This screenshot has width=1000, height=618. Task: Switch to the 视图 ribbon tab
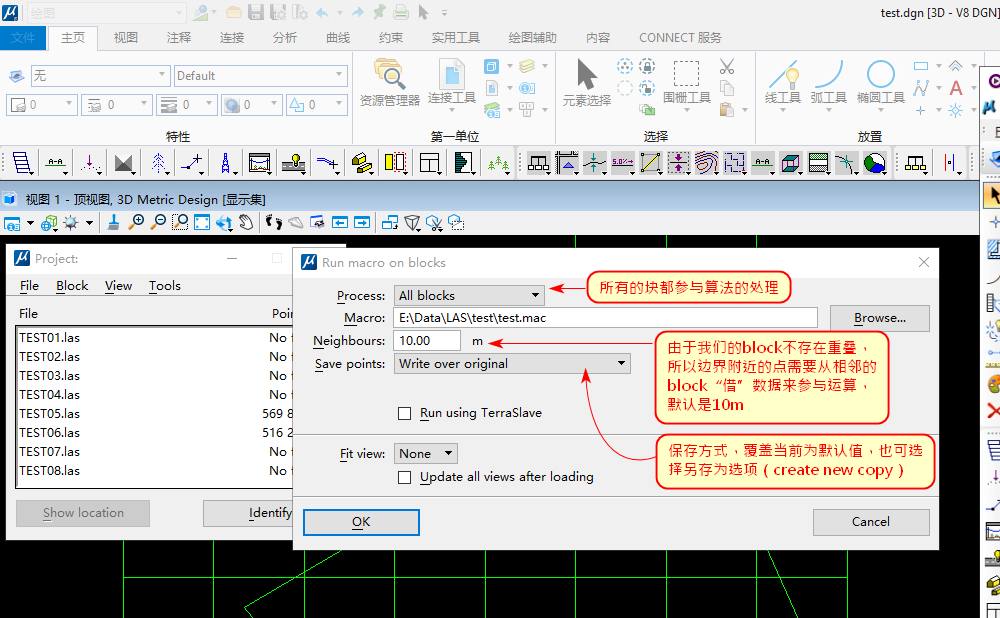(126, 38)
